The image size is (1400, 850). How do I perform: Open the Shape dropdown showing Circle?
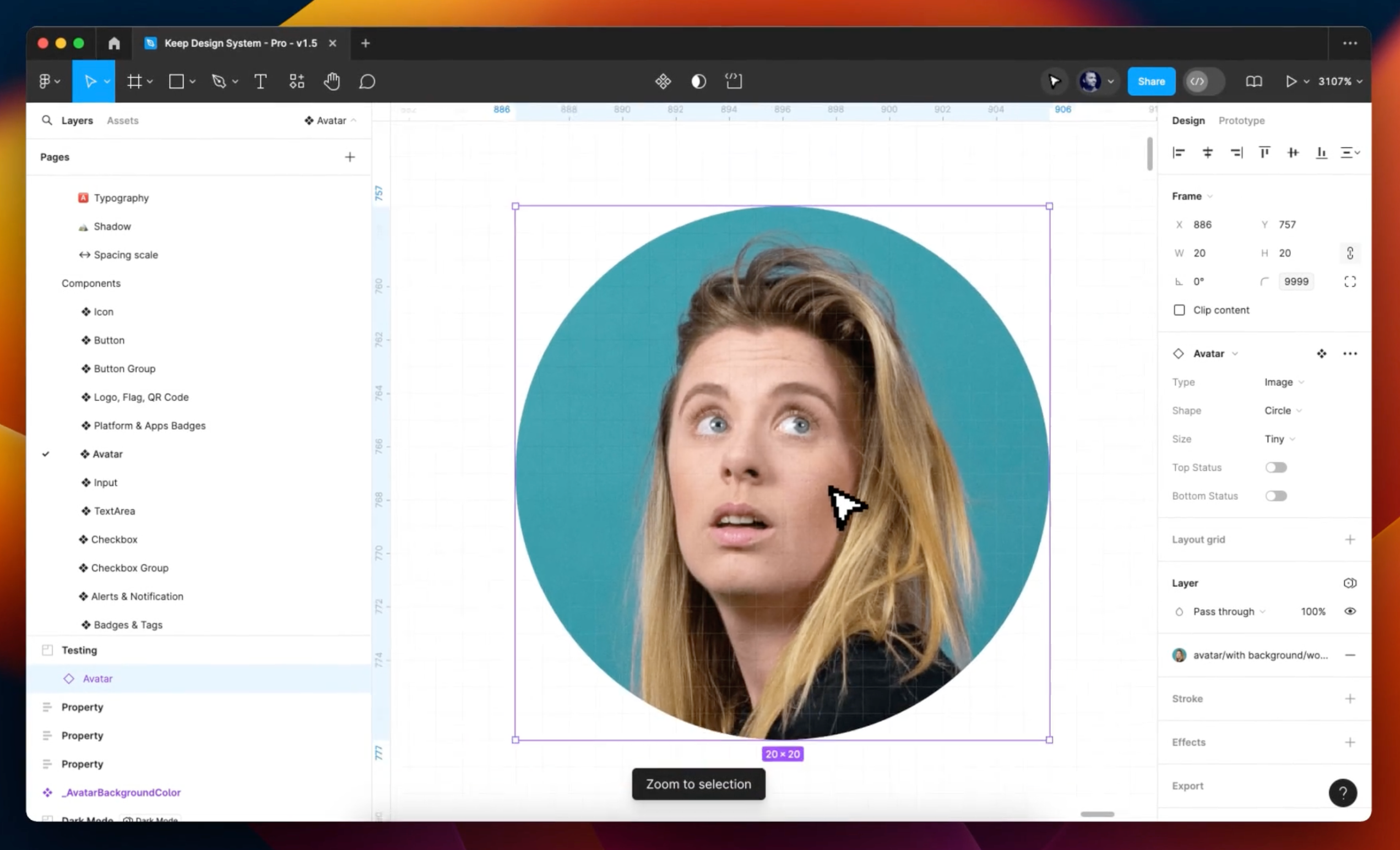[1282, 410]
